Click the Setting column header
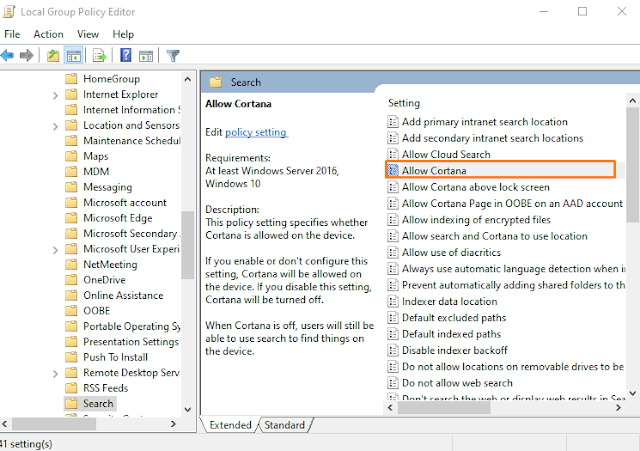Viewport: 640px width, 451px height. pyautogui.click(x=404, y=103)
